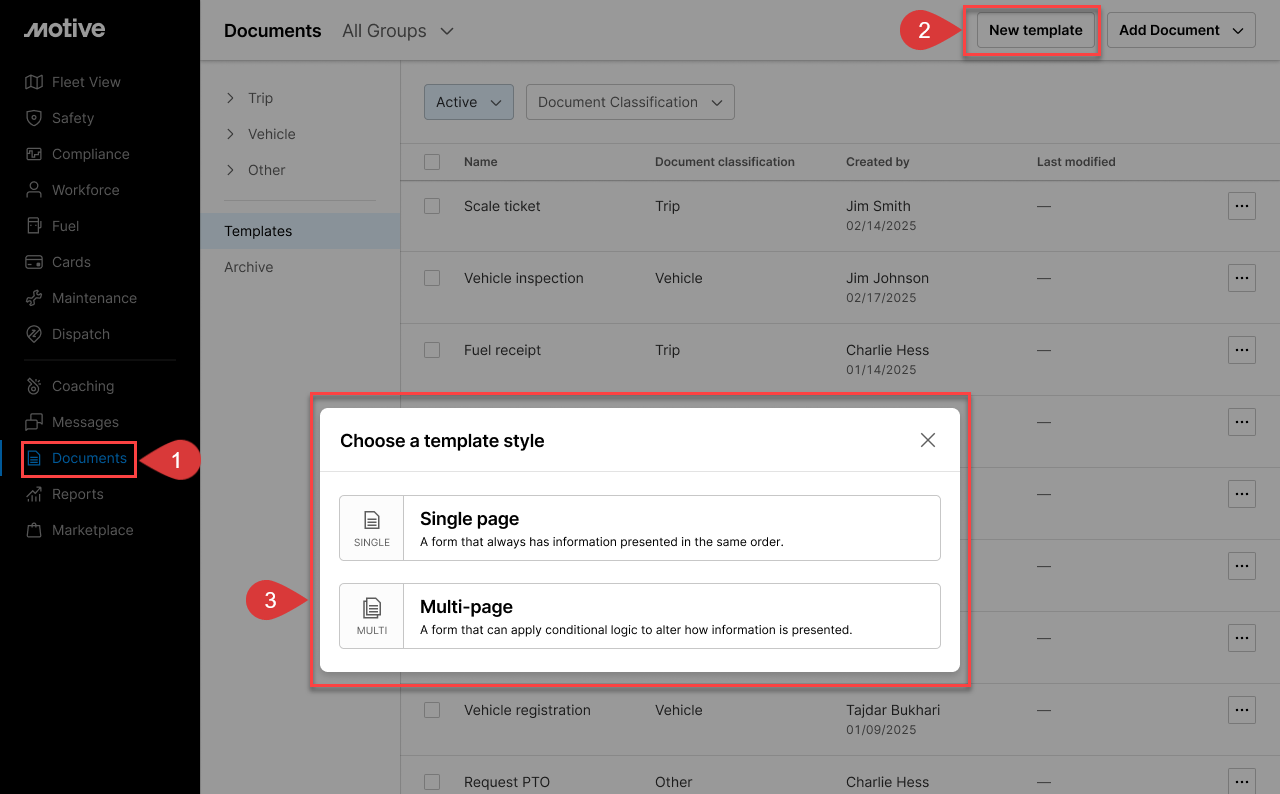Open the Marketplace bag icon
This screenshot has height=794, width=1280.
click(34, 530)
